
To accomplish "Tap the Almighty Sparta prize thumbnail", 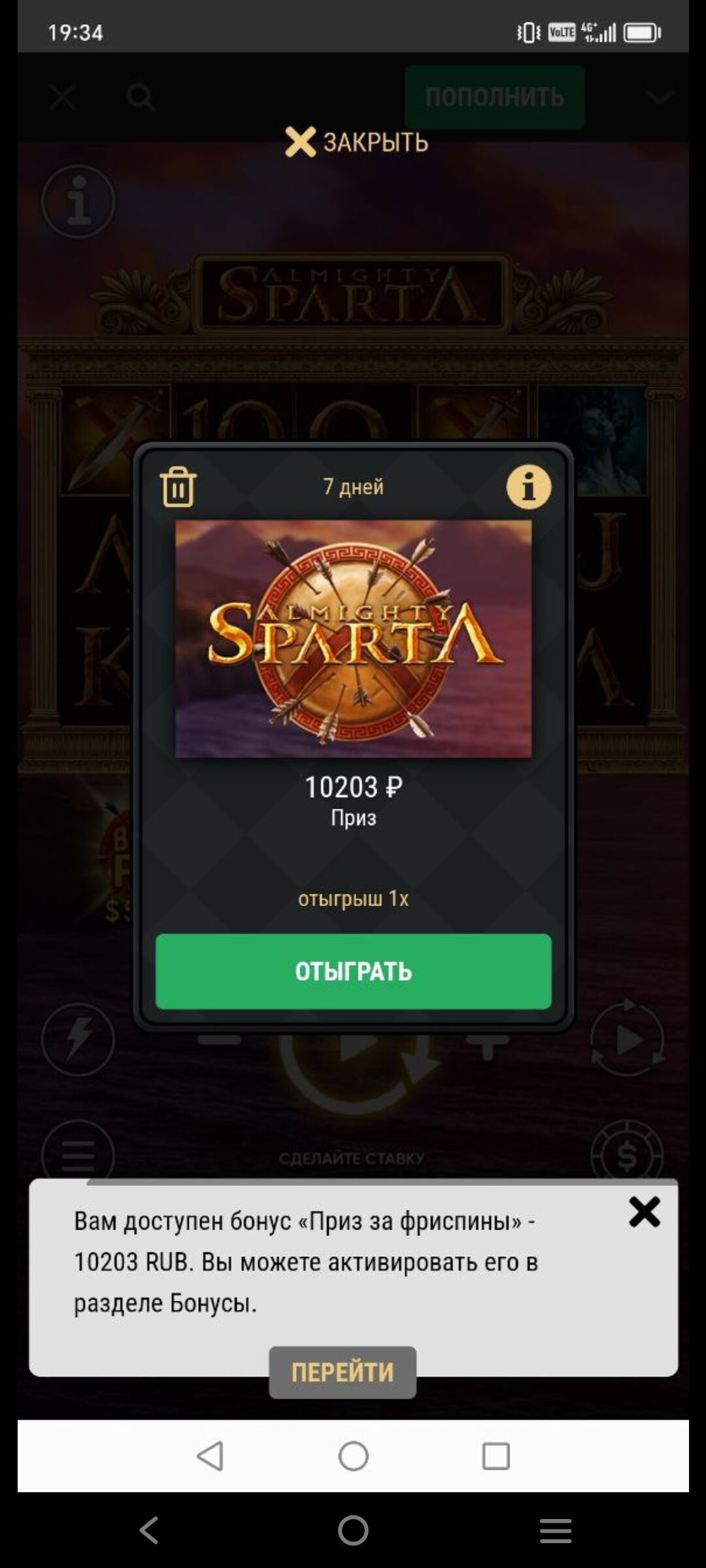I will coord(353,638).
